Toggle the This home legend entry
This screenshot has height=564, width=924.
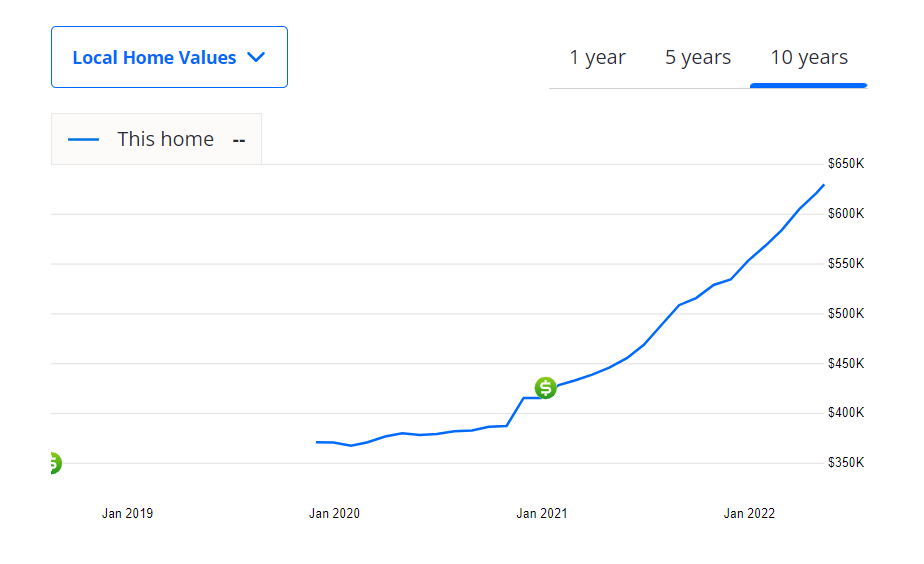(x=165, y=139)
